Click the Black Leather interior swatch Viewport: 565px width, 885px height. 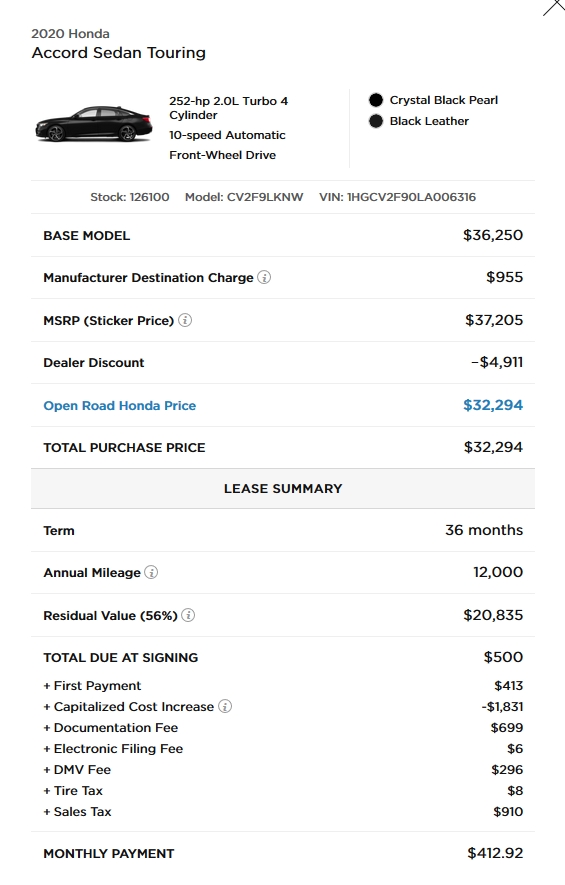(x=376, y=121)
